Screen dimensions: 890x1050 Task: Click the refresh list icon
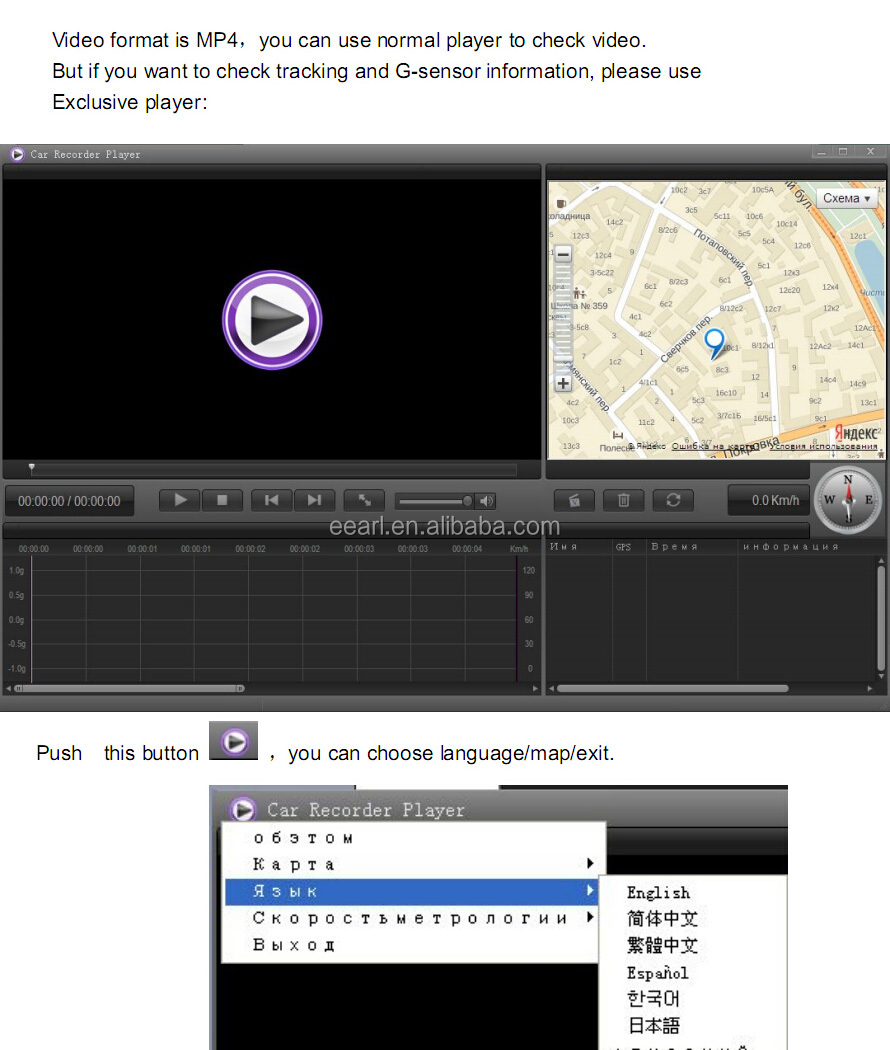pyautogui.click(x=673, y=500)
